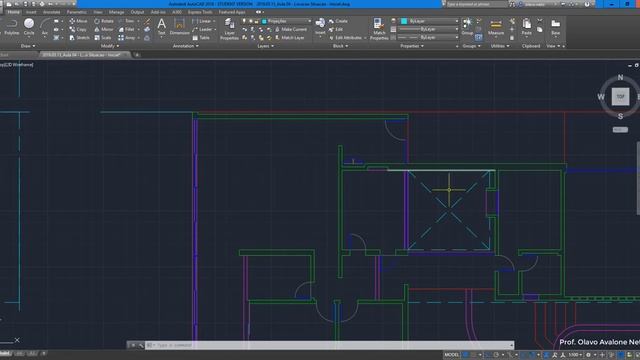Activate the Trim tool
This screenshot has height=360, width=640.
(x=126, y=21)
